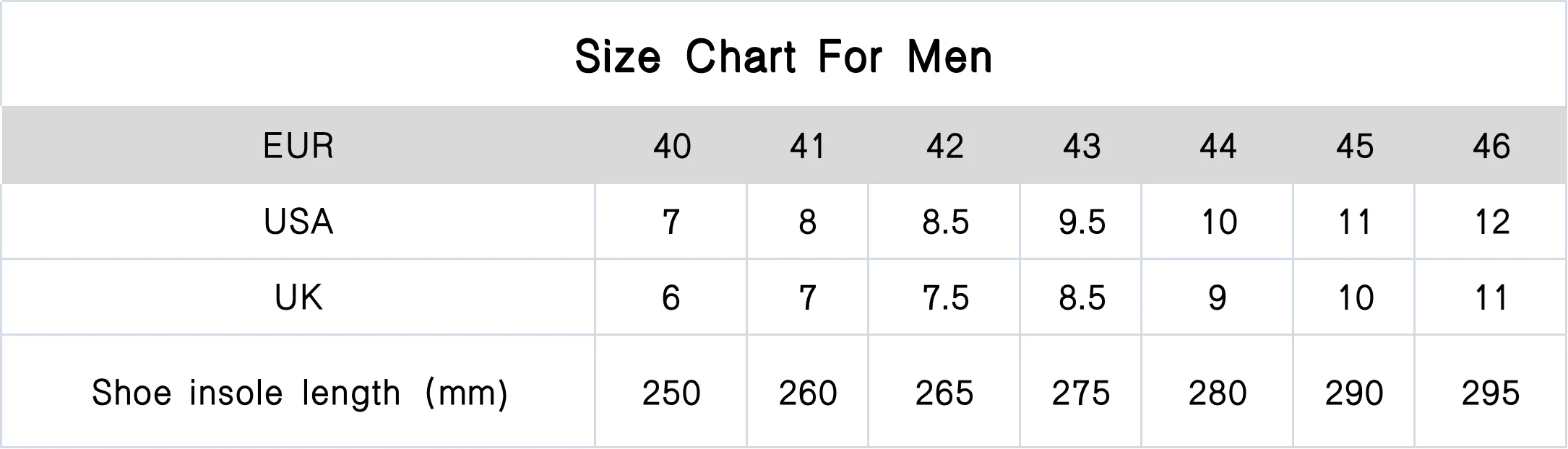
Task: Pick the 295 mm insole length value
Action: pyautogui.click(x=1491, y=393)
